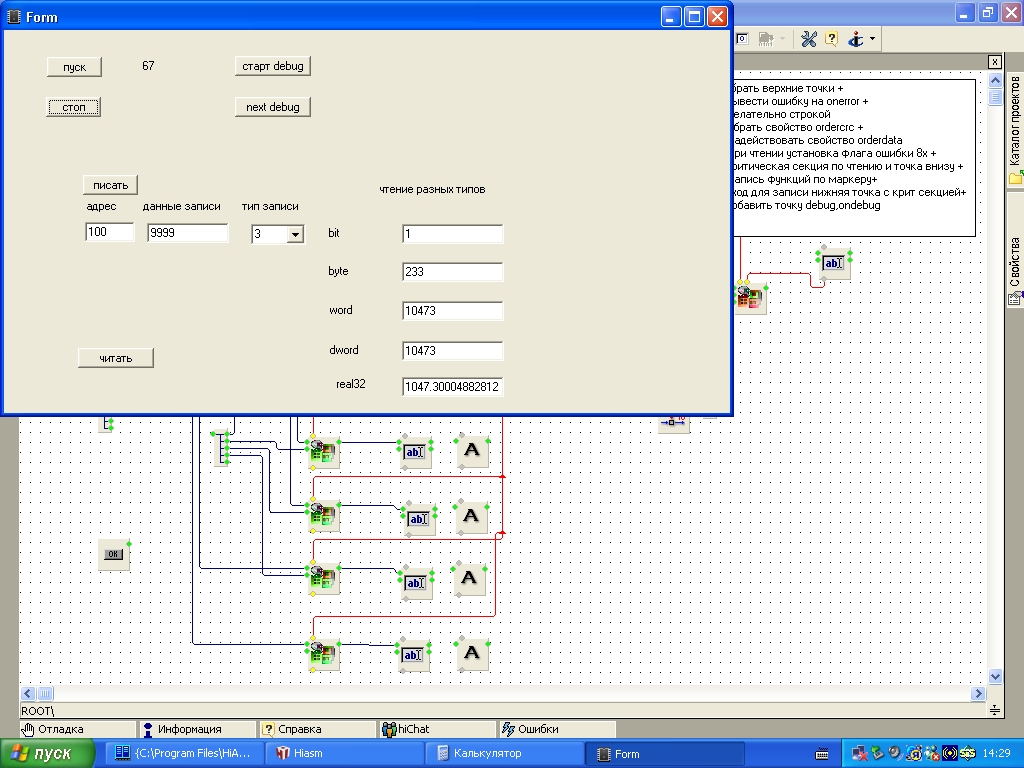
Task: Select the Label 'A' node in the second row
Action: tap(471, 516)
